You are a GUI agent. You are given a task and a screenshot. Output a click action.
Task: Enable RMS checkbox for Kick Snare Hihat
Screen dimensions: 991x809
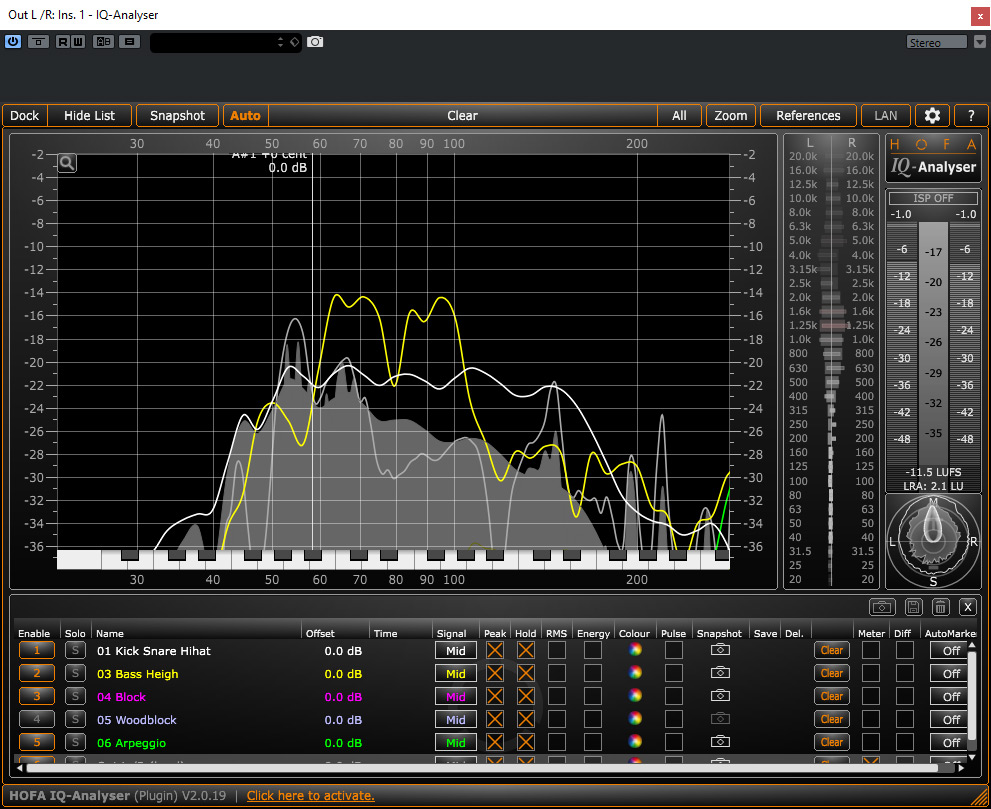click(x=556, y=650)
